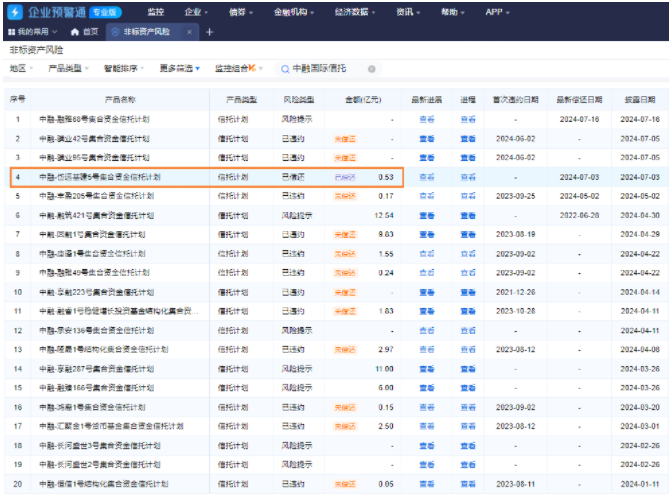Open 中融-骥业42号集合资金信托计划
The image size is (671, 500).
point(94,139)
